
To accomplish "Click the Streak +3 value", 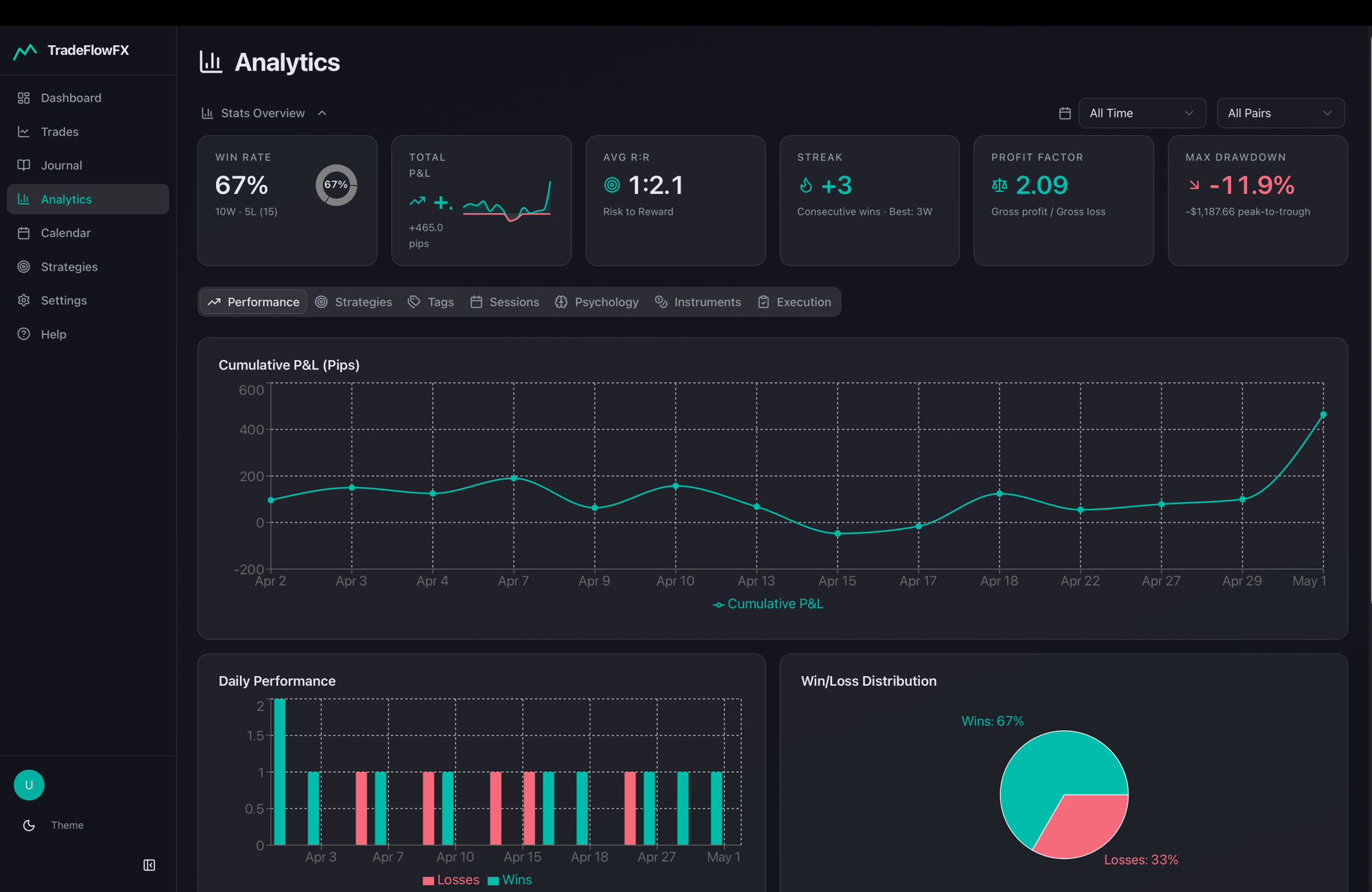I will 836,185.
